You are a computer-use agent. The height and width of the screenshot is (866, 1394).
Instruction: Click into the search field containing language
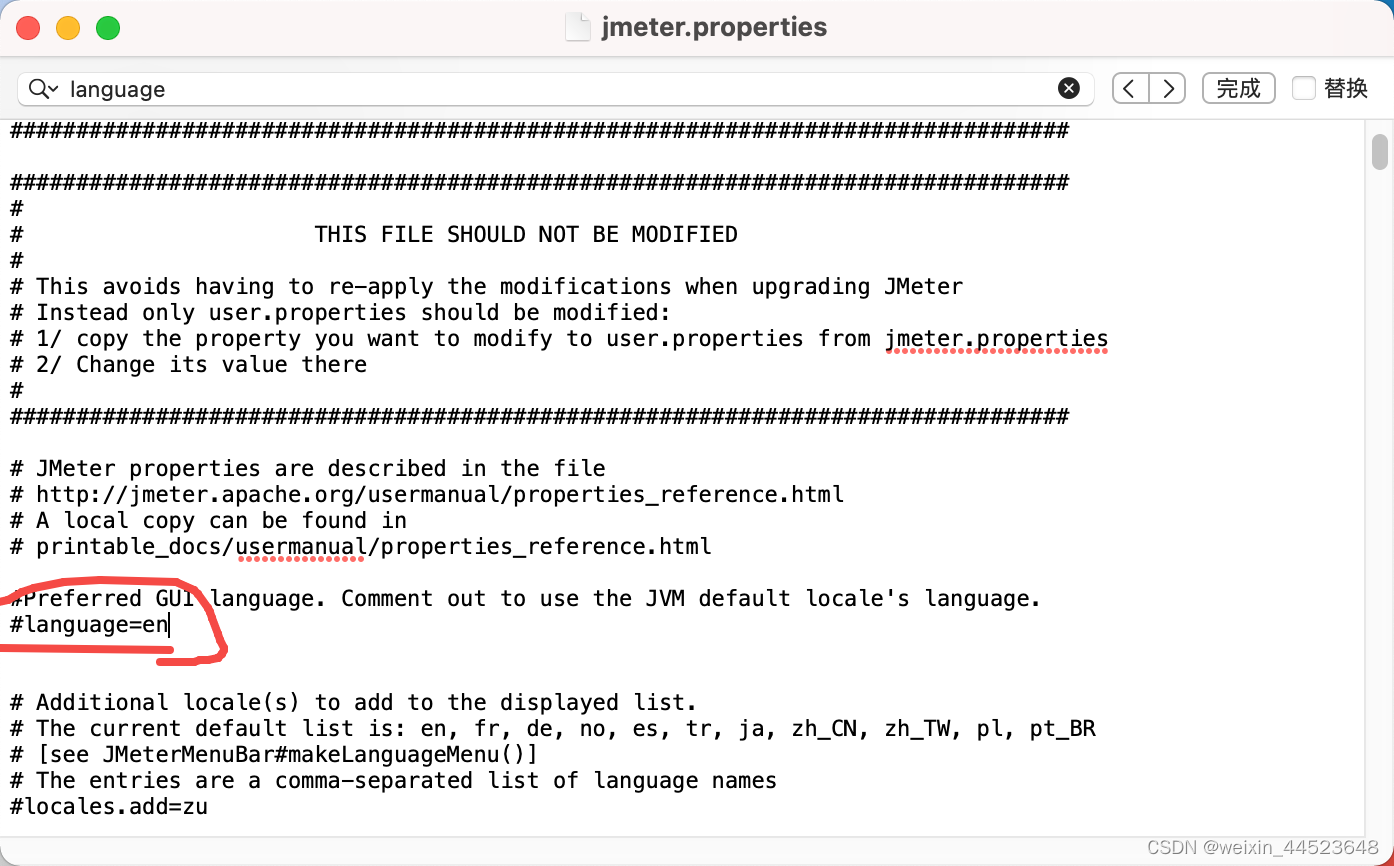click(555, 89)
